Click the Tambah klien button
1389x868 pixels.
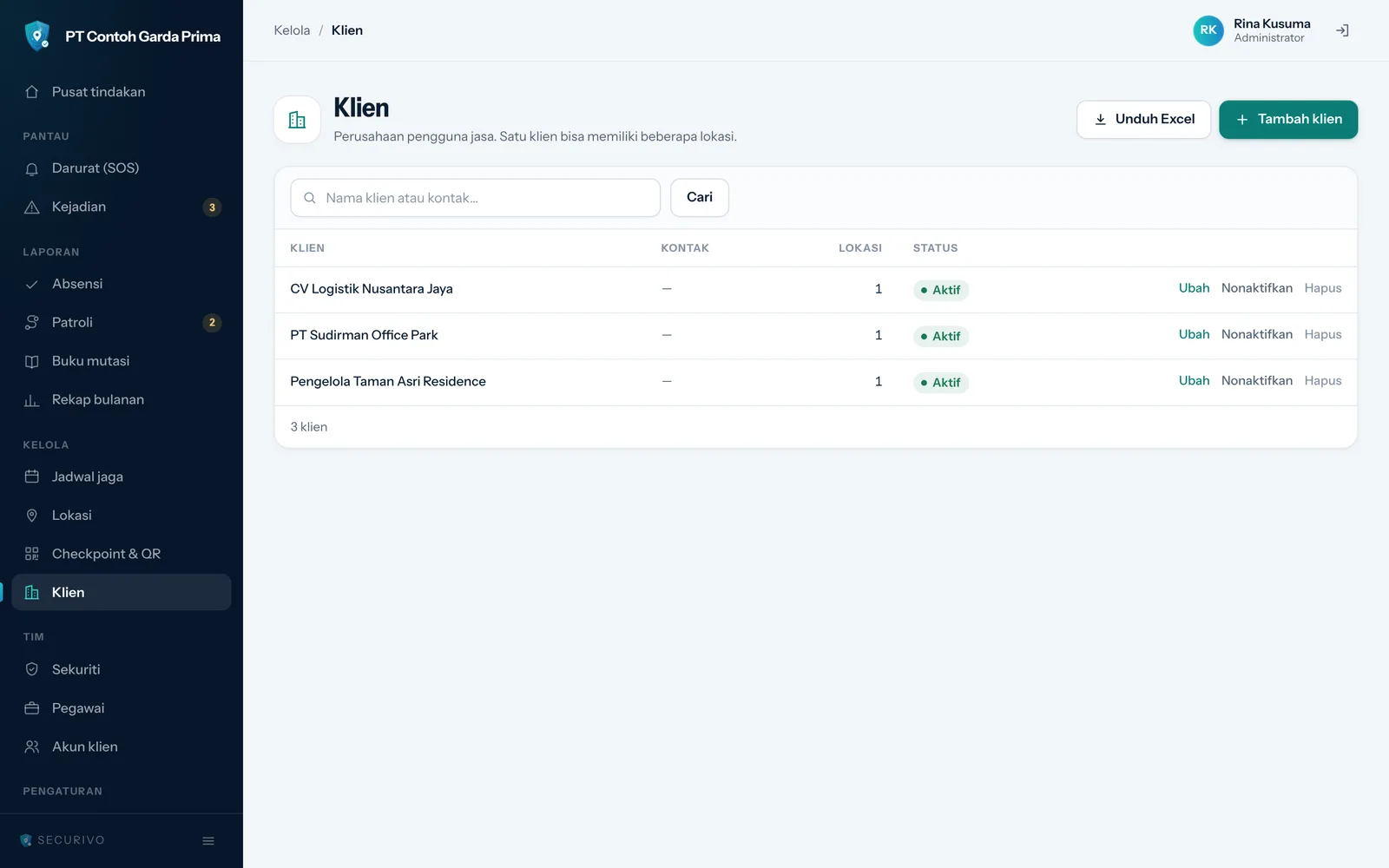pyautogui.click(x=1288, y=120)
